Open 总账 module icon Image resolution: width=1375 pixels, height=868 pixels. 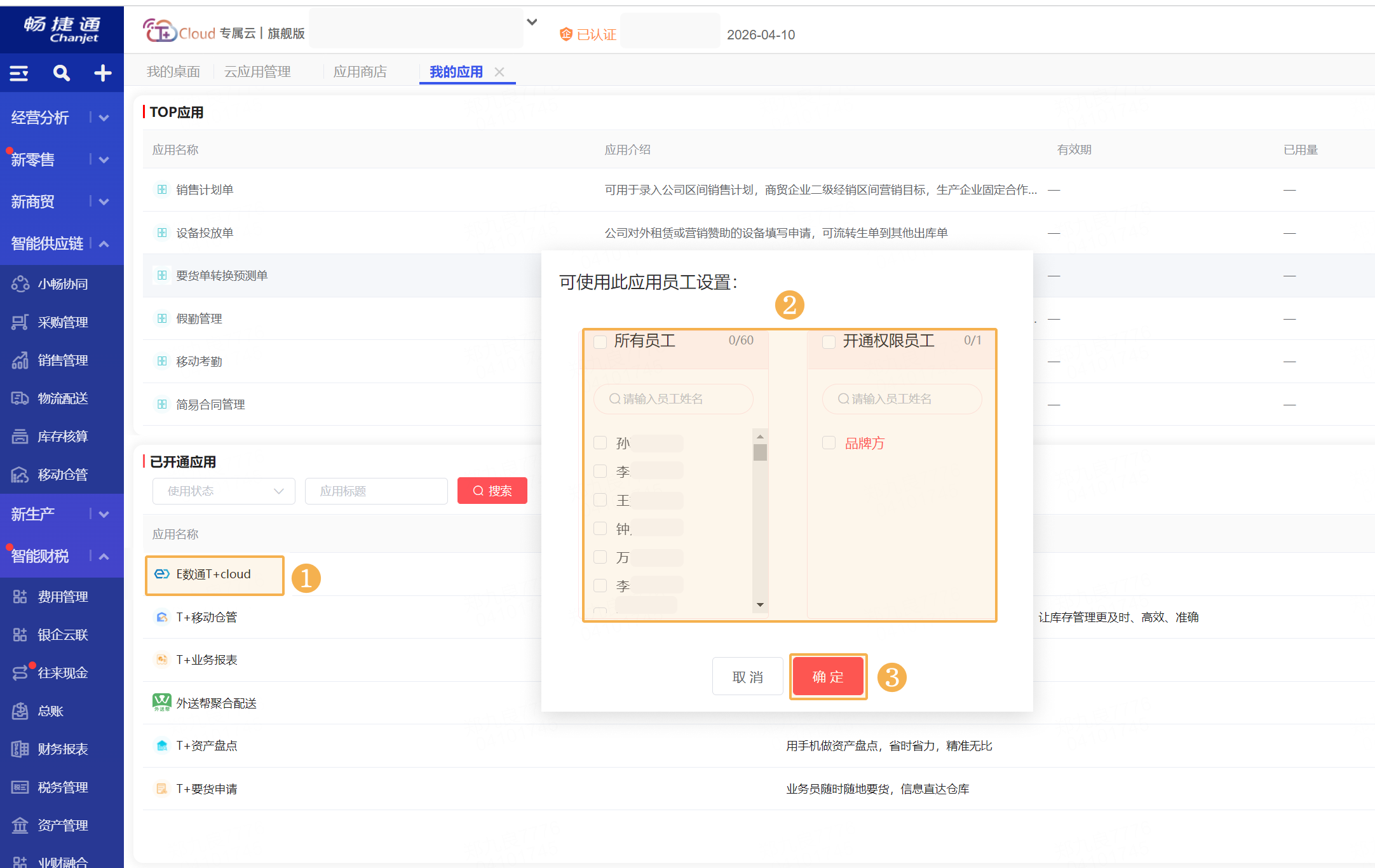20,711
